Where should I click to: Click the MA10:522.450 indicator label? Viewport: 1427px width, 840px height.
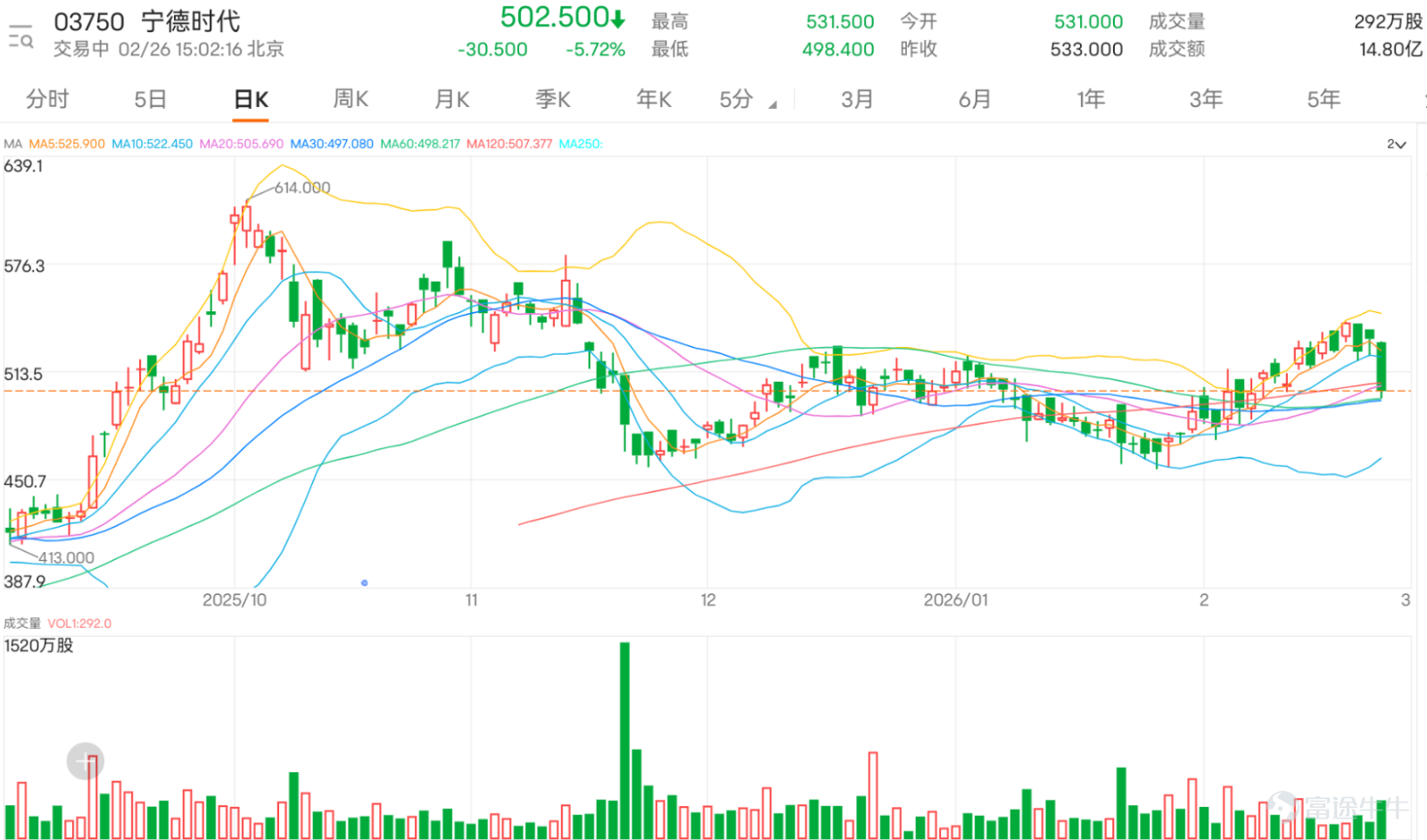pyautogui.click(x=152, y=144)
